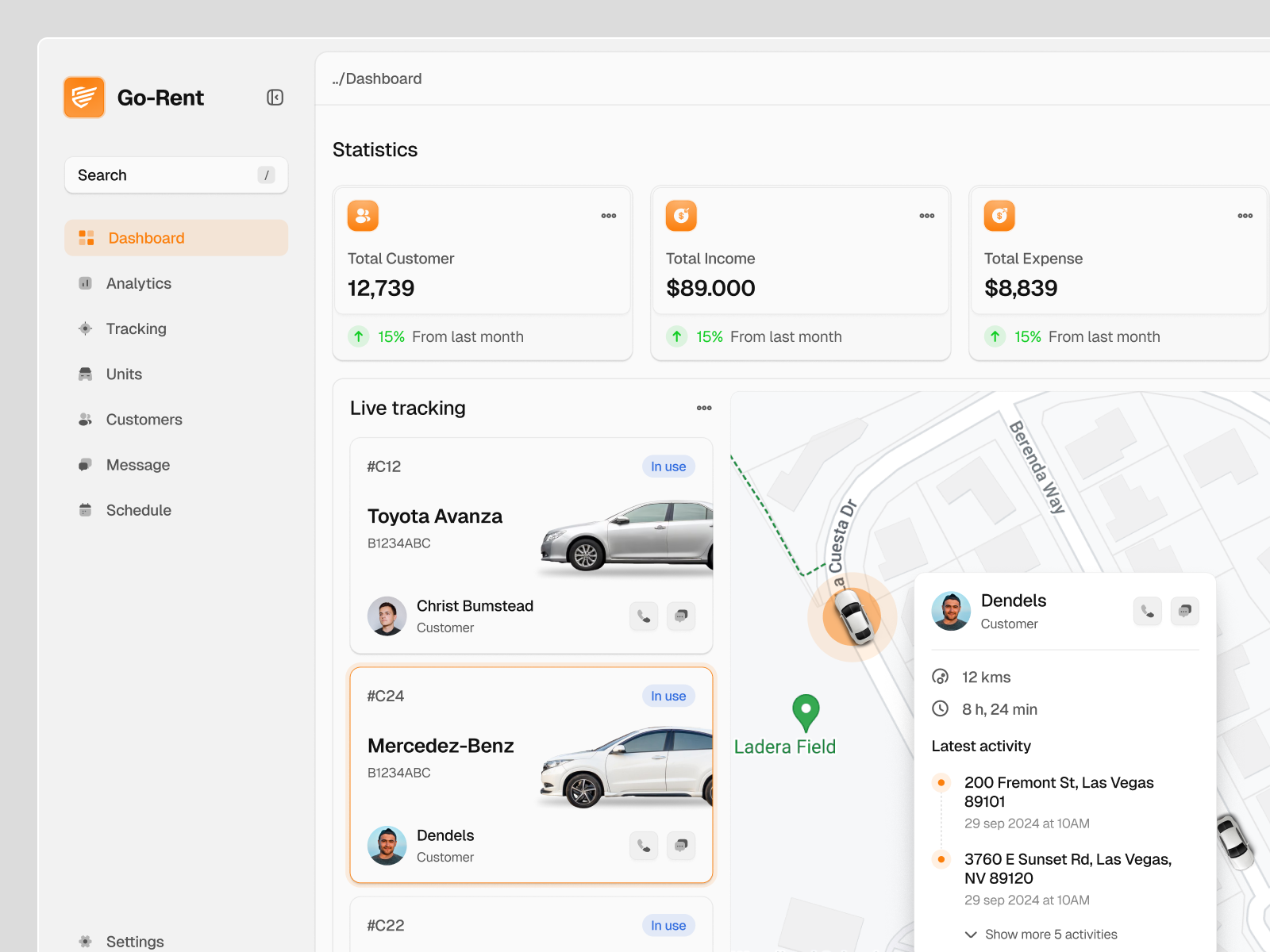Collapse the sidebar using the panel toggle
Image resolution: width=1270 pixels, height=952 pixels.
pos(275,97)
